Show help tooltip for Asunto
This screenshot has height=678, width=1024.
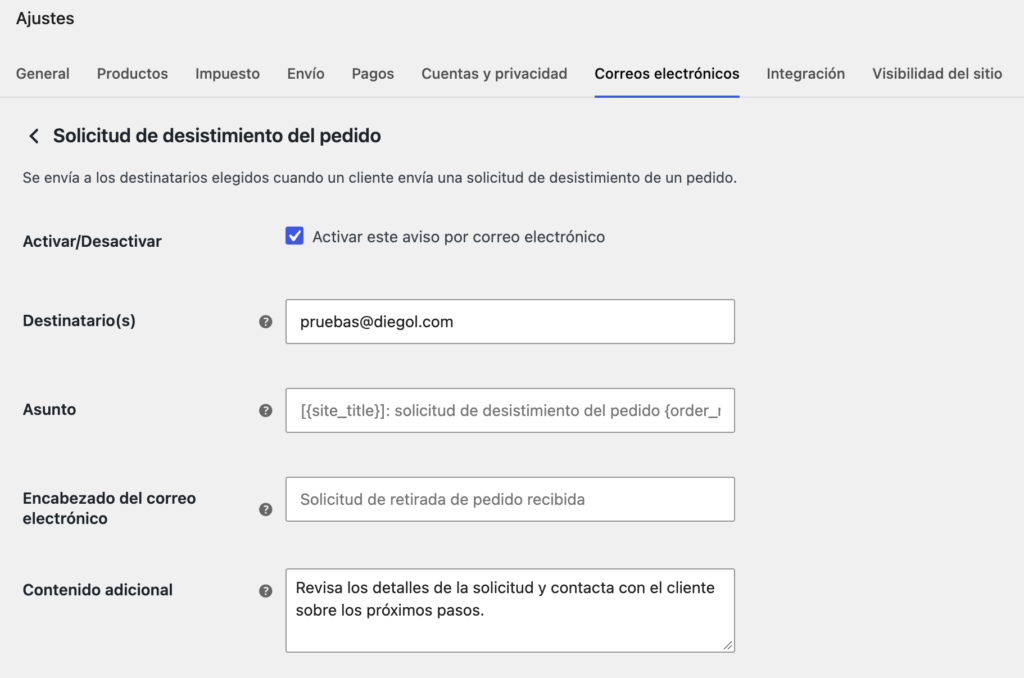tap(265, 410)
